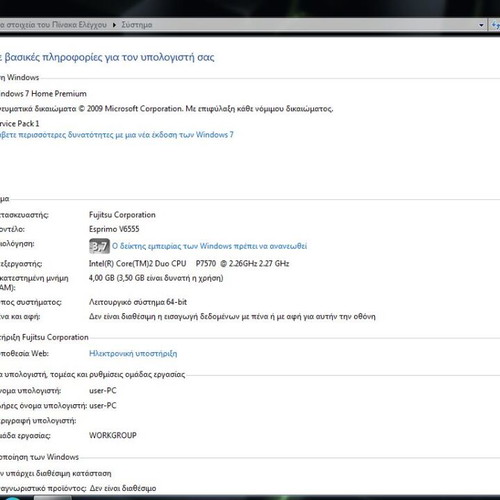Click the Service Pack 1 text
The width and height of the screenshot is (500, 500).
[19, 124]
